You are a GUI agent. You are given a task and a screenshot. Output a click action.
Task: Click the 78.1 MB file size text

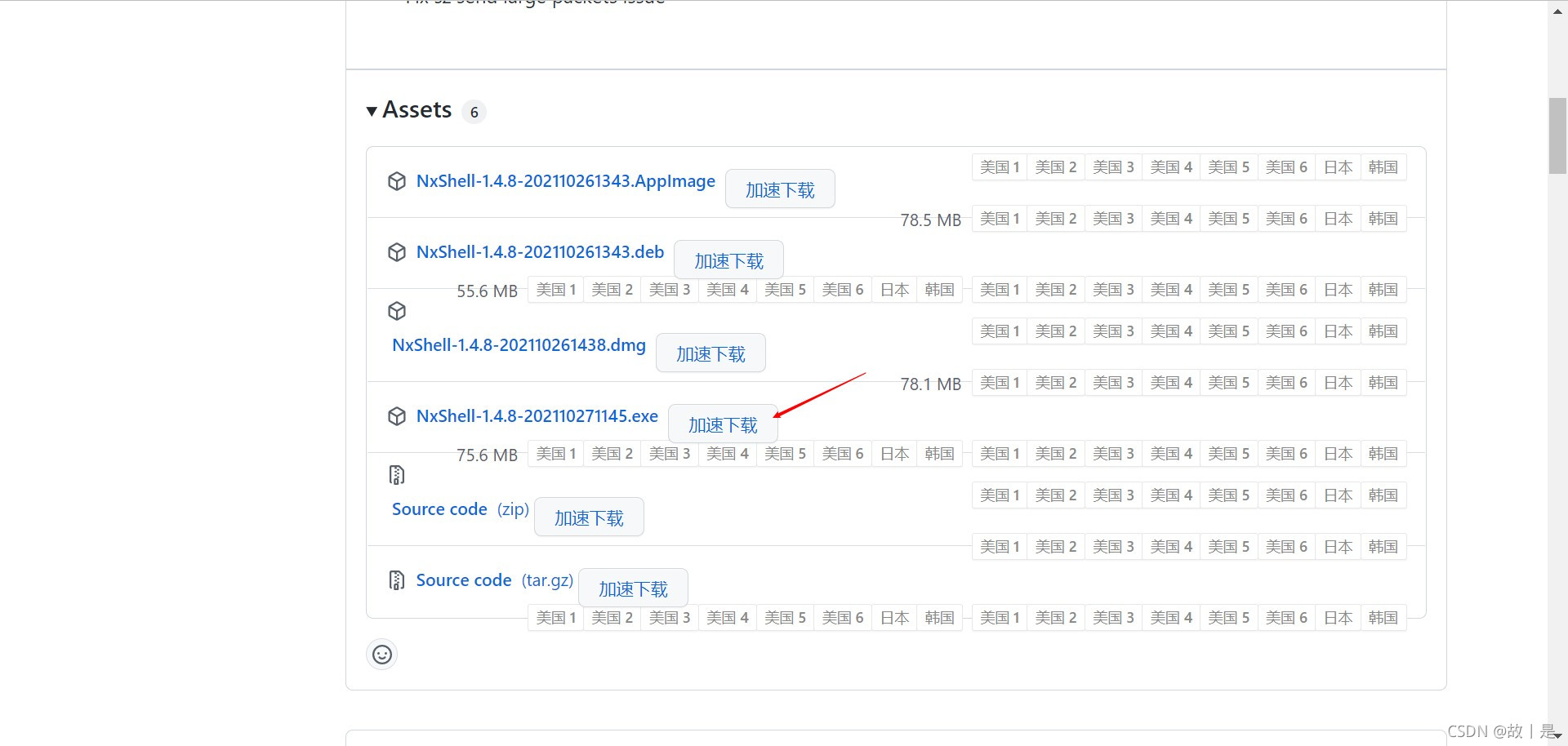point(930,384)
